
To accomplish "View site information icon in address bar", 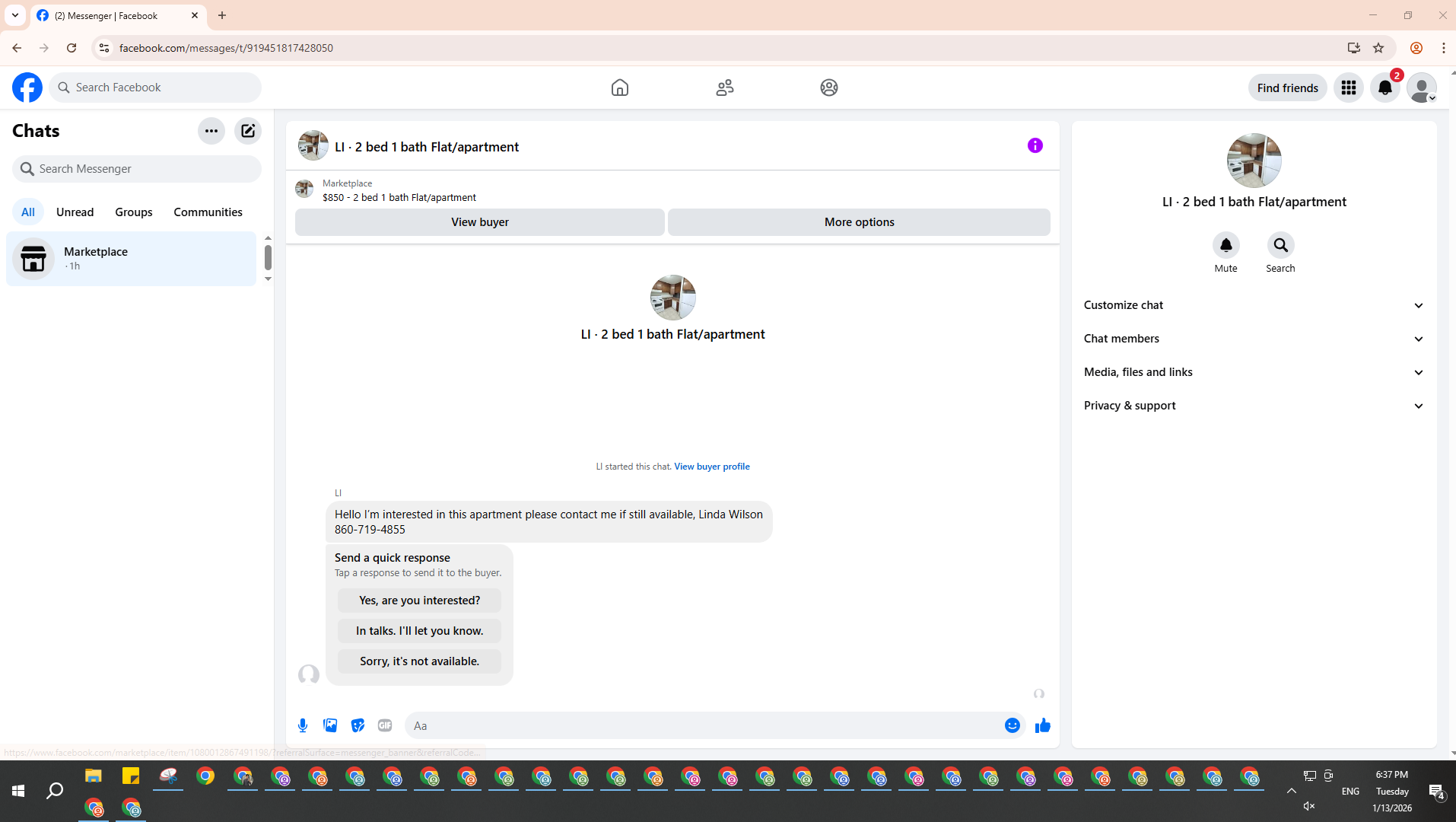I will [104, 48].
